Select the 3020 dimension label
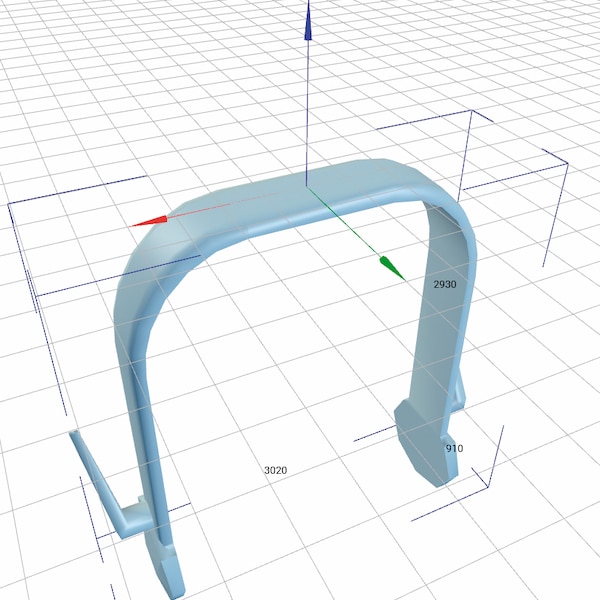Screen dimensions: 600x600 click(275, 469)
